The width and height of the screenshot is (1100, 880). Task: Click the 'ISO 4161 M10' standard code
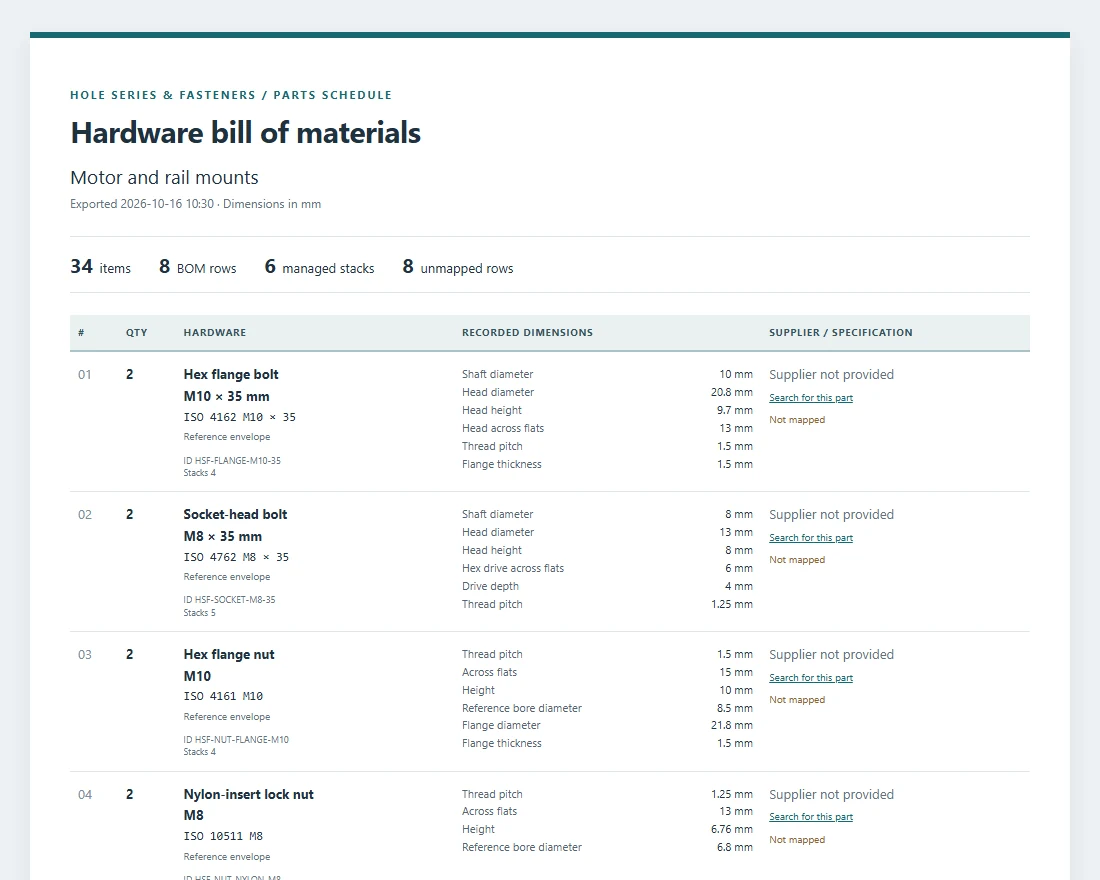coord(223,697)
